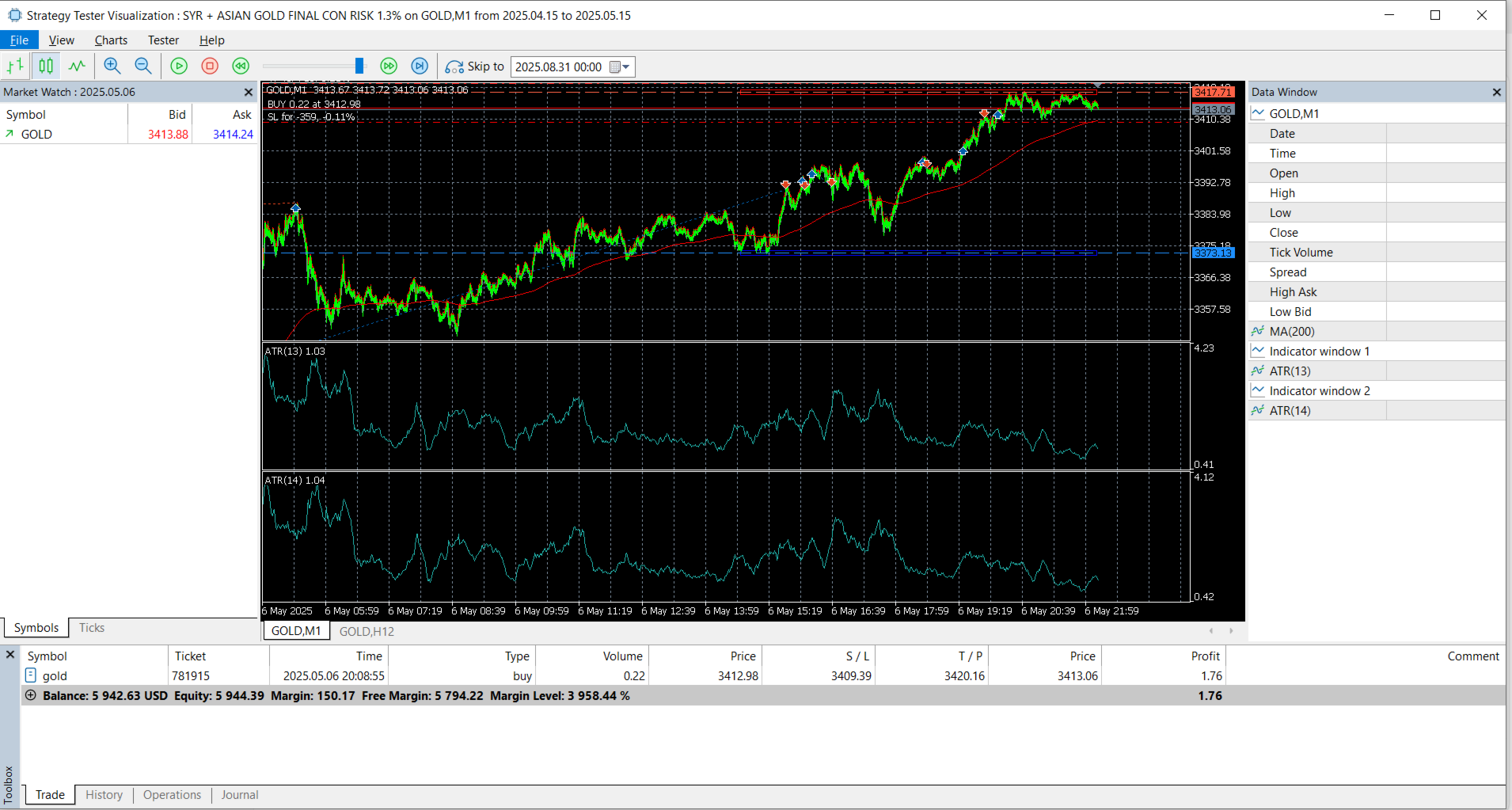Viewport: 1512px width, 810px height.
Task: Open the Journal tab in Toolbox
Action: tap(240, 795)
